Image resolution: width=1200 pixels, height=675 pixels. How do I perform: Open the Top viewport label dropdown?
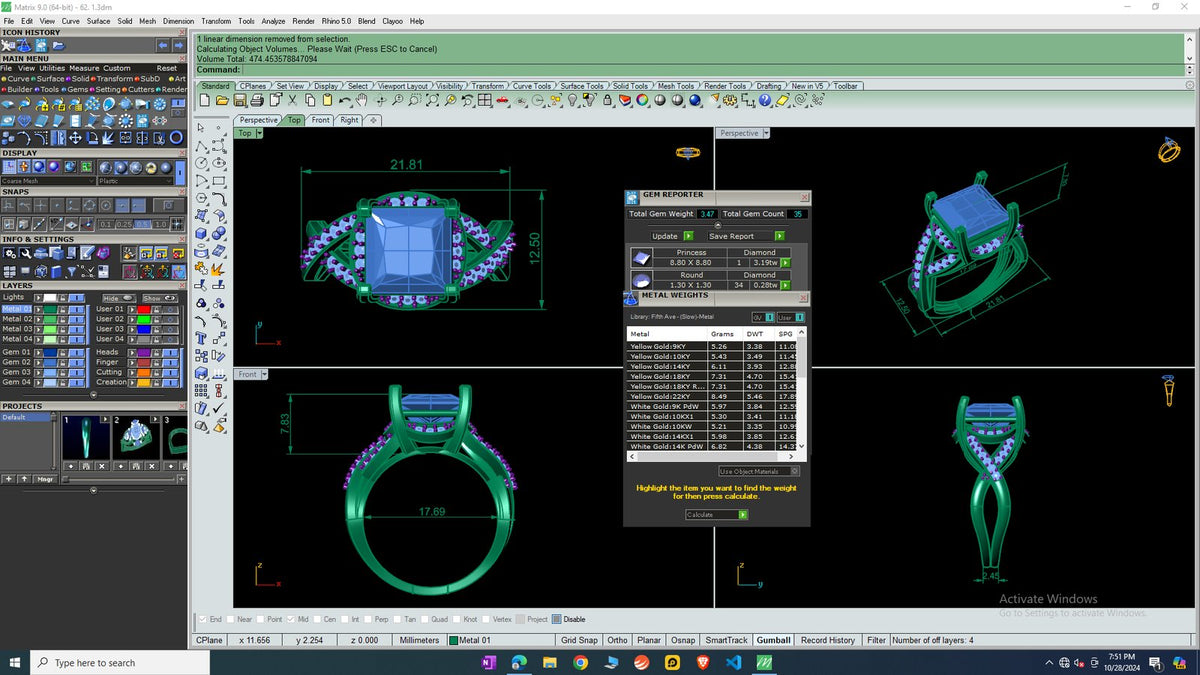coord(259,133)
